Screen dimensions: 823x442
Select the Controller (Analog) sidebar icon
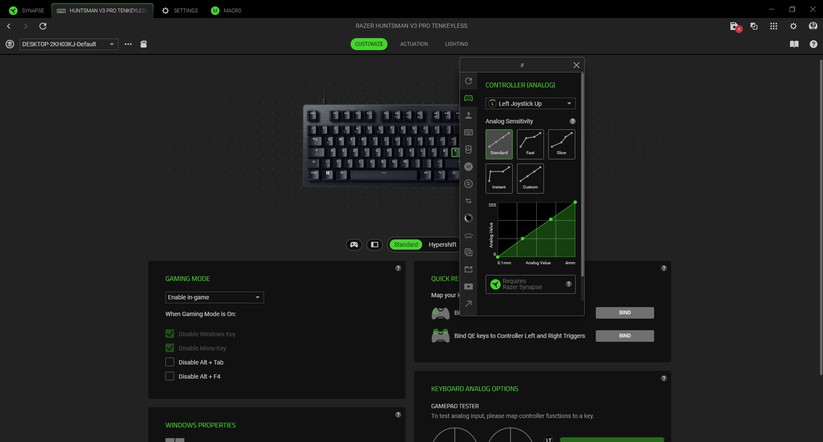(468, 98)
